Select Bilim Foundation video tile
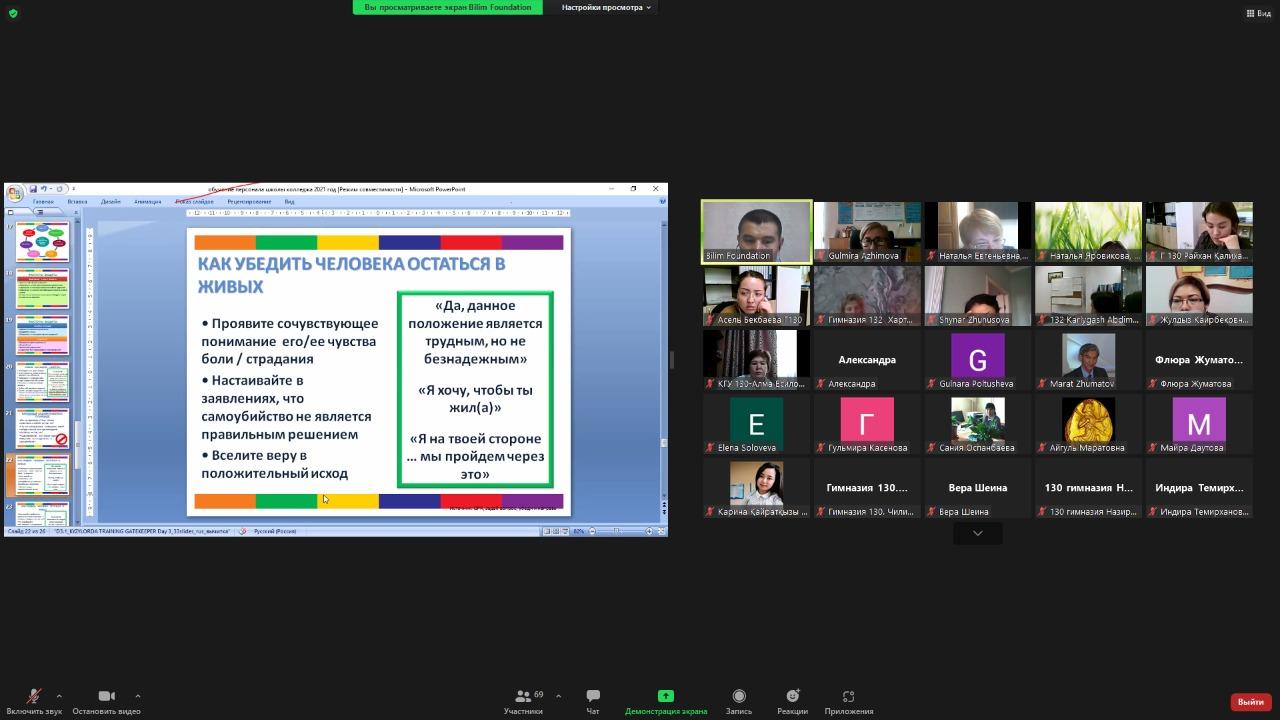 pyautogui.click(x=756, y=232)
